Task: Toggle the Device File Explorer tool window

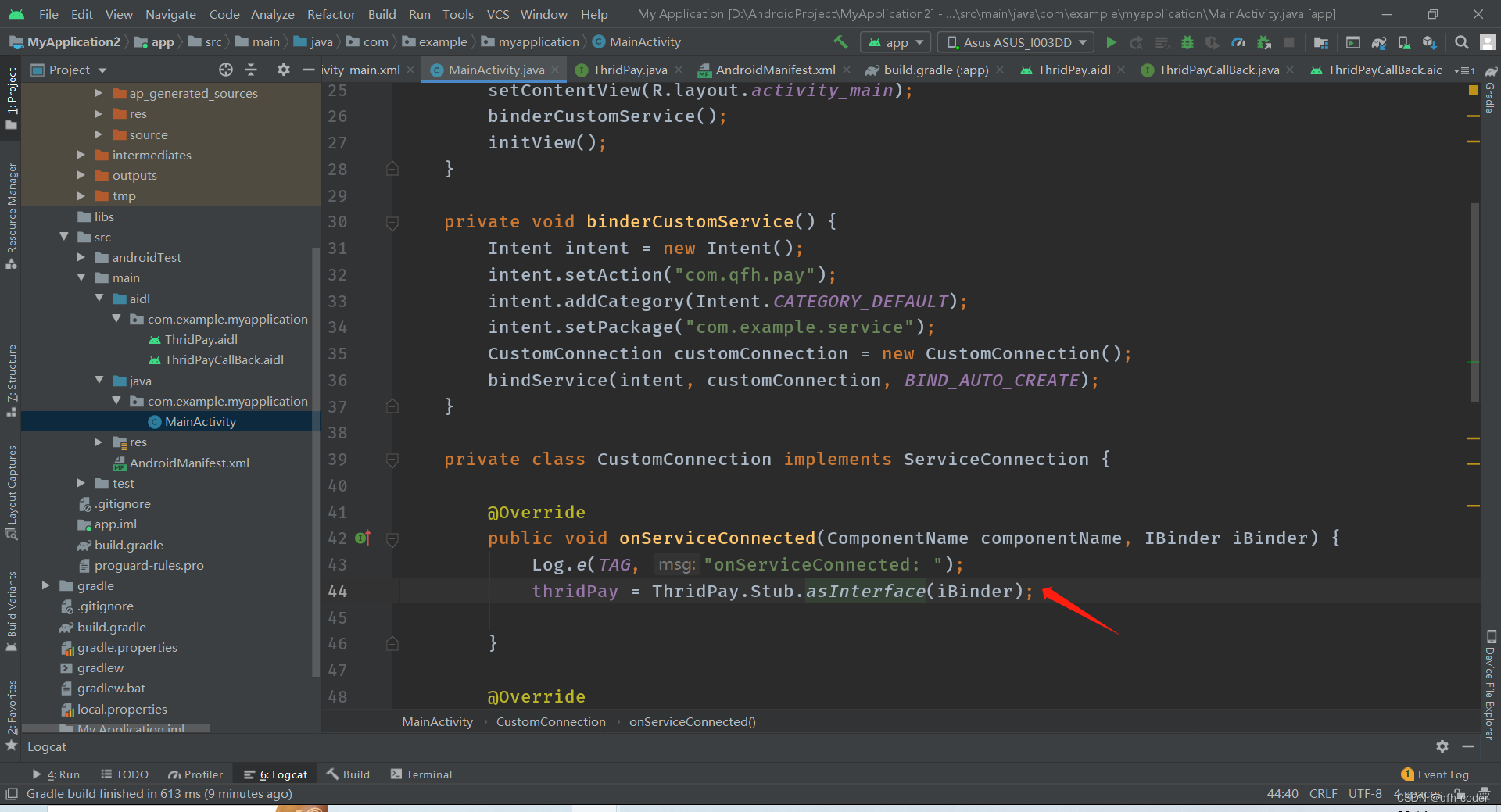Action: pos(1490,685)
